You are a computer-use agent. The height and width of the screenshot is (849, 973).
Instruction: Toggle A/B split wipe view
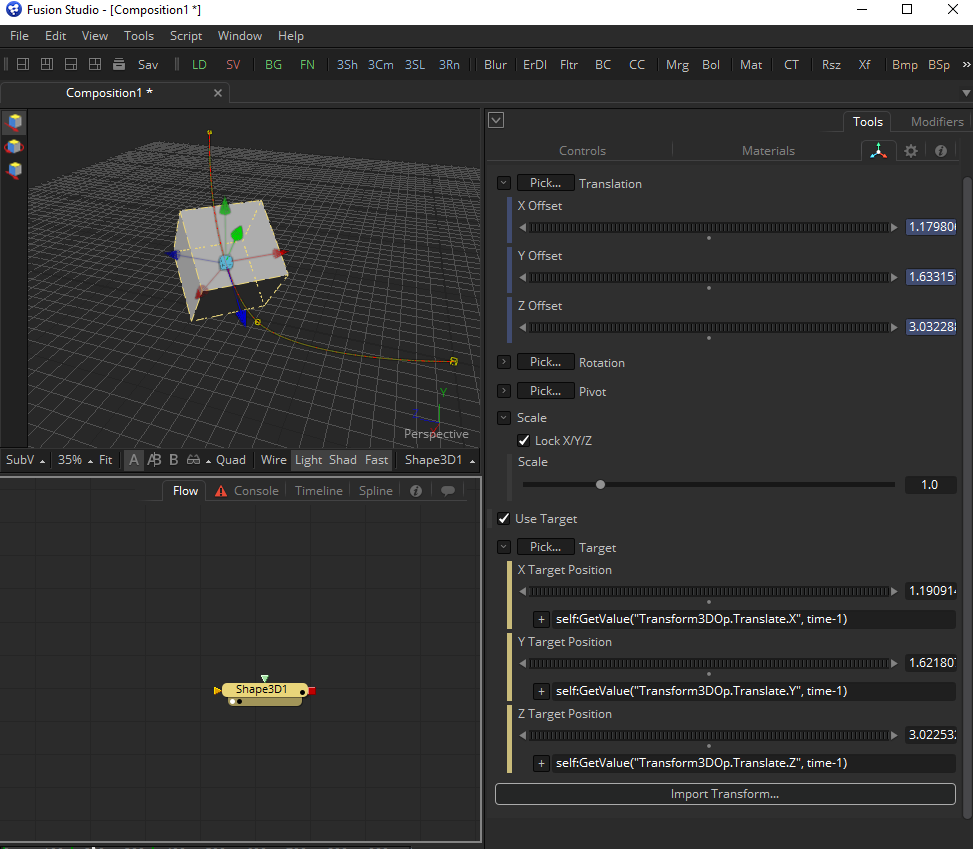154,460
